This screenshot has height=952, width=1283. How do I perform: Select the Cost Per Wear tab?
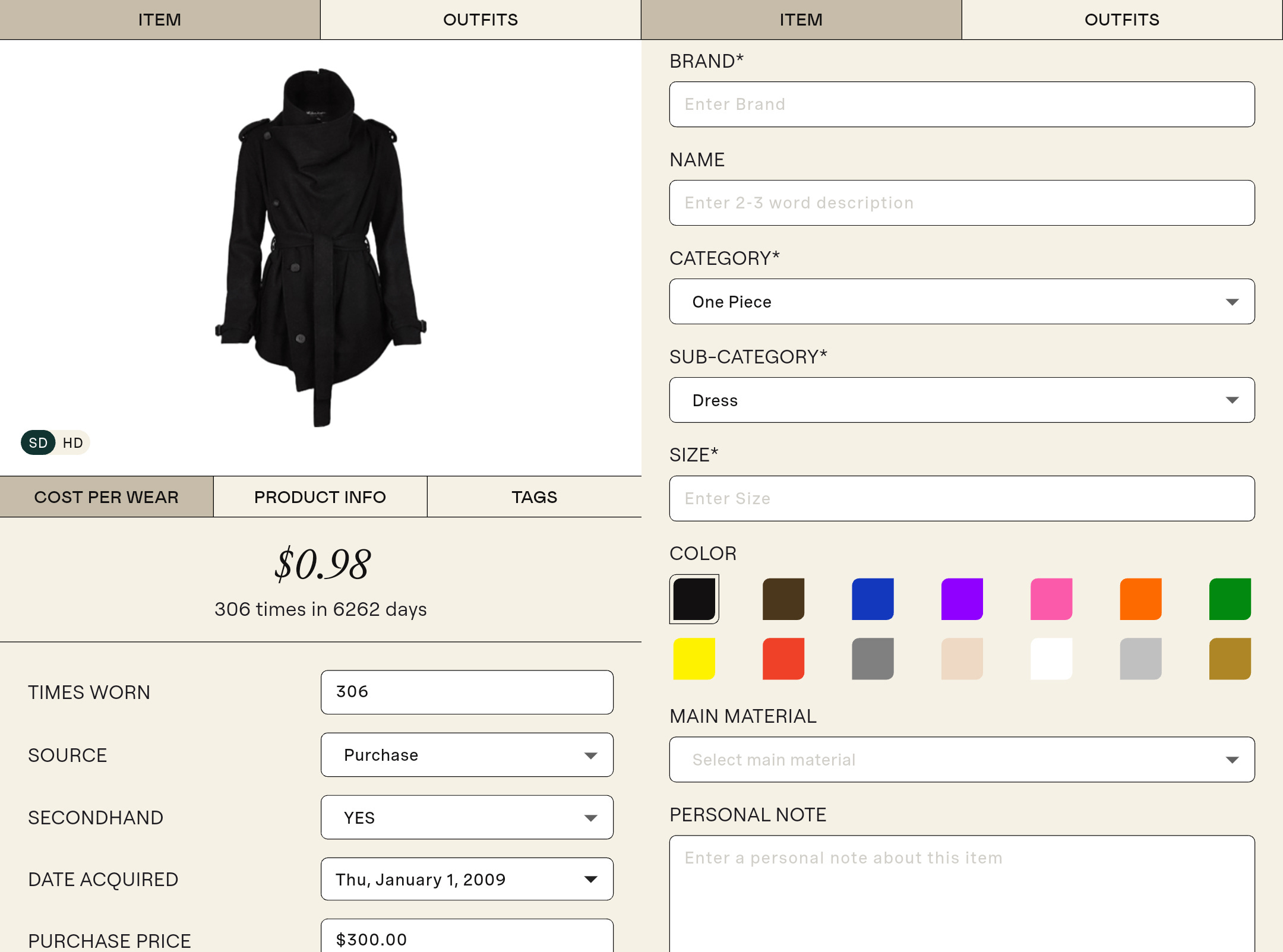tap(106, 497)
